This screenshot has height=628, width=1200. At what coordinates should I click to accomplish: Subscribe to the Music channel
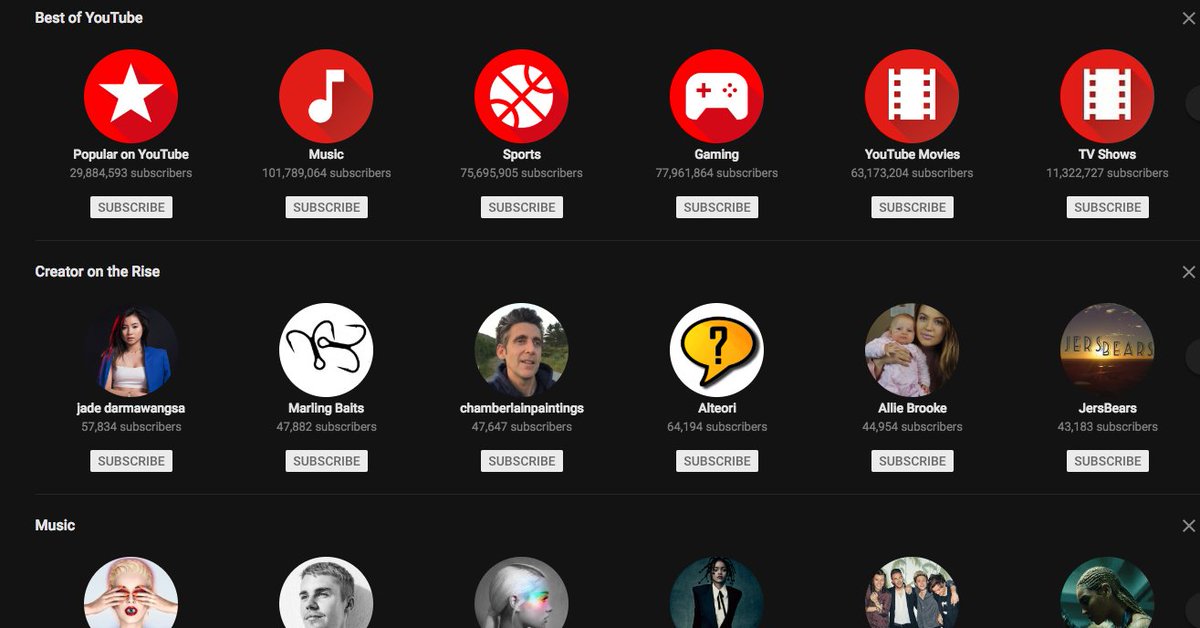tap(326, 207)
